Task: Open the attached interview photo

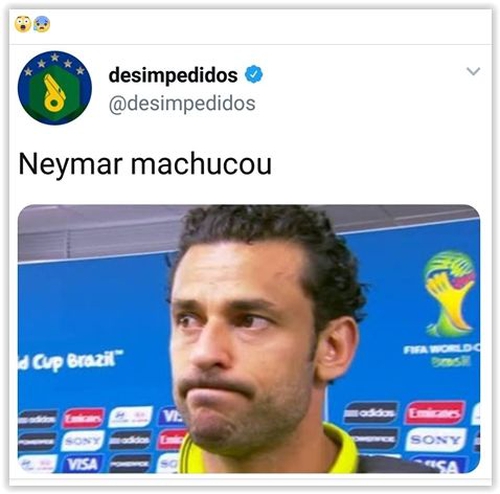Action: click(249, 338)
